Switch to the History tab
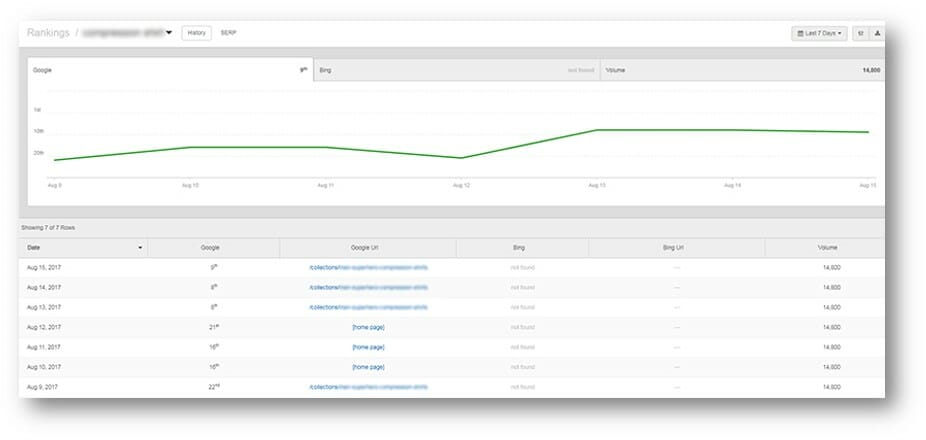 coord(196,33)
